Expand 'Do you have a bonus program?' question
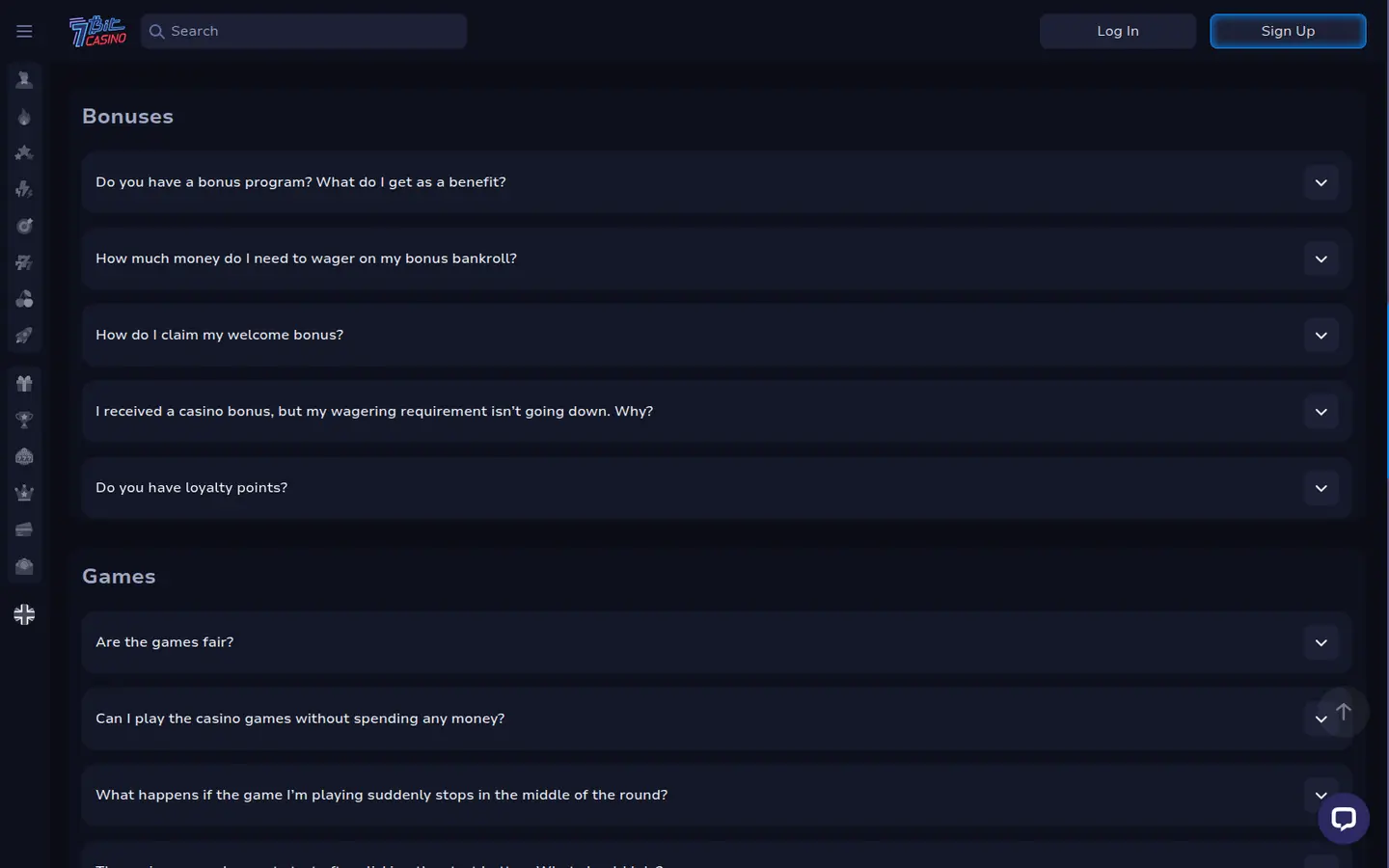Image resolution: width=1389 pixels, height=868 pixels. click(x=717, y=182)
